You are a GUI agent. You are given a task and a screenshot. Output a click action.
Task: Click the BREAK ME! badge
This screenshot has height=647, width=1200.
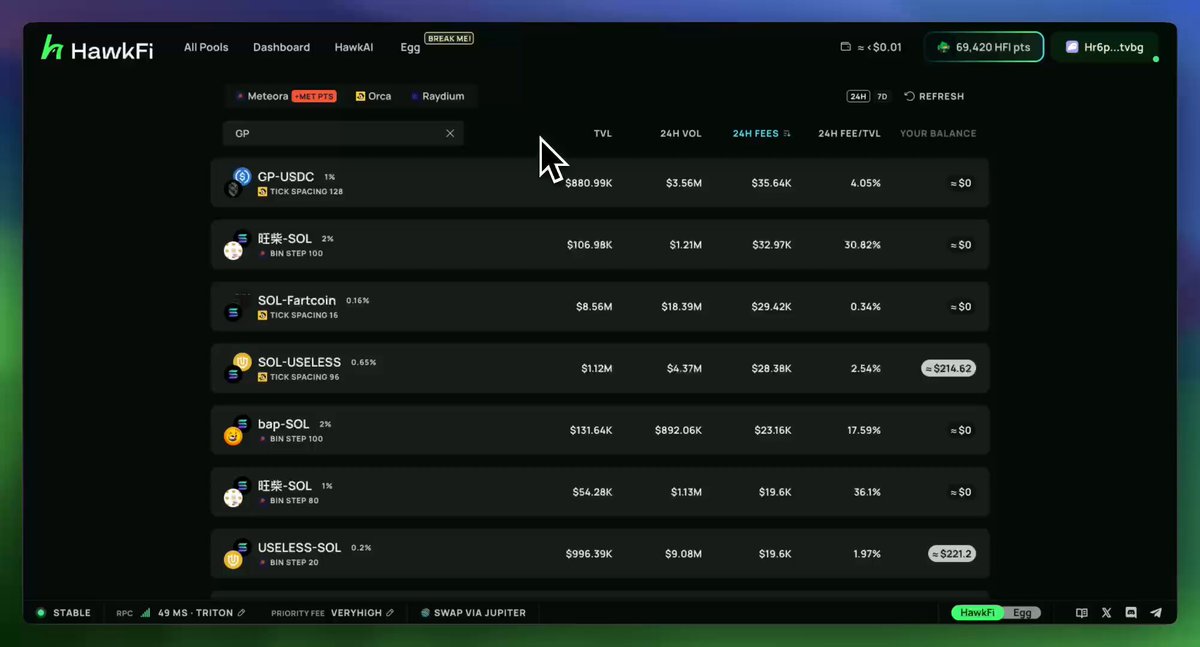[x=449, y=38]
